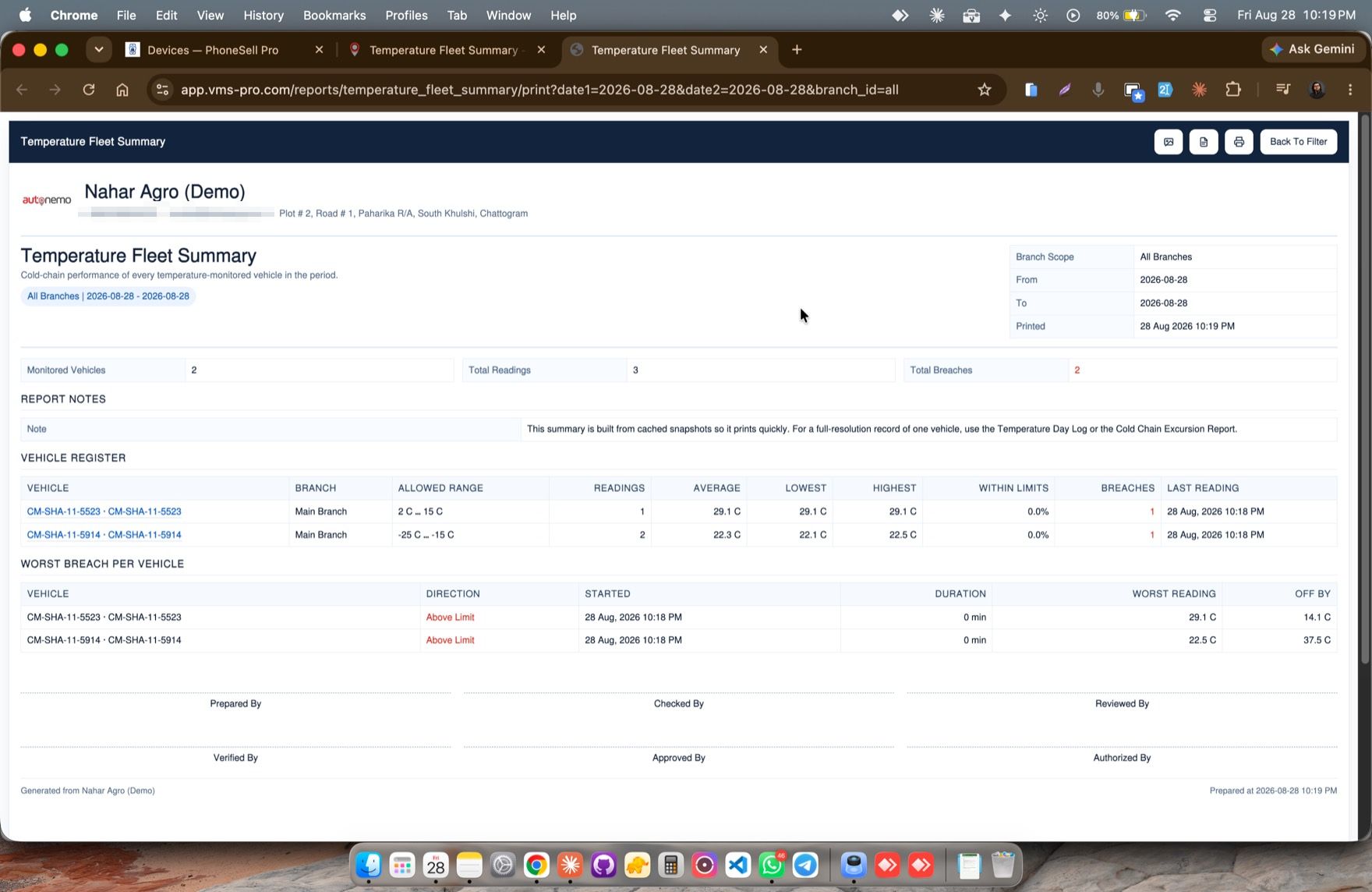
Task: Click the Nahar Agro (Demo) company heading
Action: point(164,192)
